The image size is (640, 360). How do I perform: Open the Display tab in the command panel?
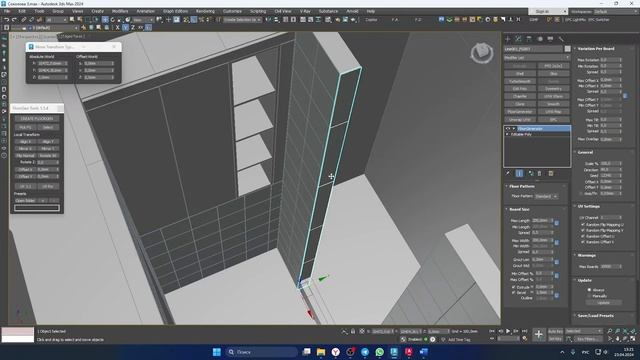550,39
